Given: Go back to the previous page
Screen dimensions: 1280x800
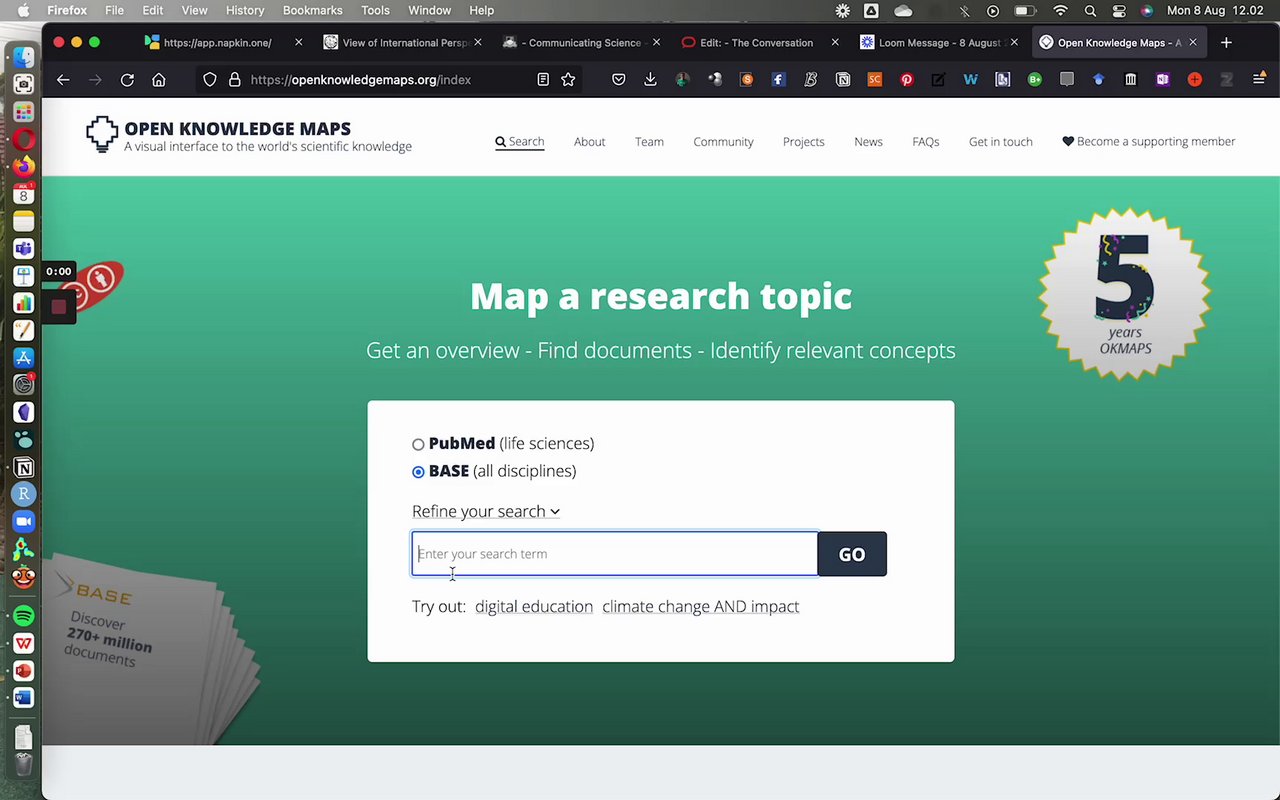Looking at the screenshot, I should (x=63, y=80).
